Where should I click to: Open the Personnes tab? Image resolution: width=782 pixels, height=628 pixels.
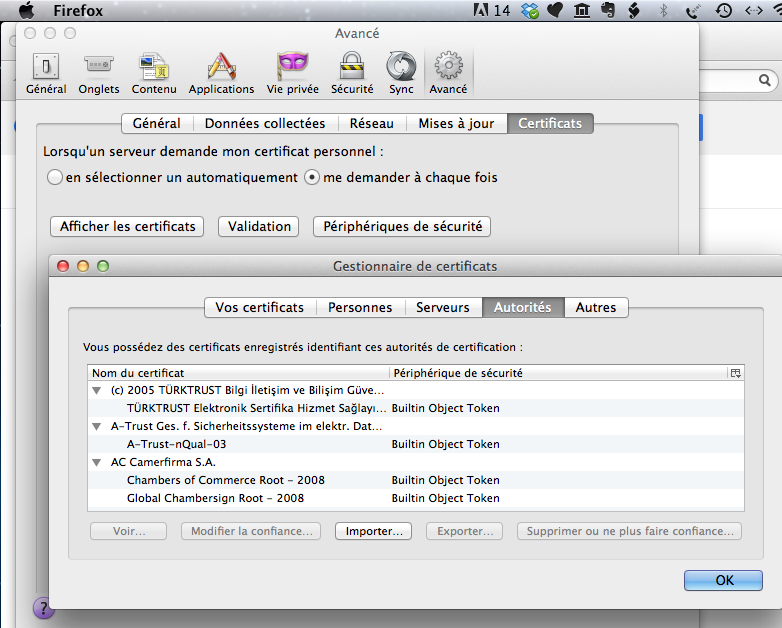[360, 307]
